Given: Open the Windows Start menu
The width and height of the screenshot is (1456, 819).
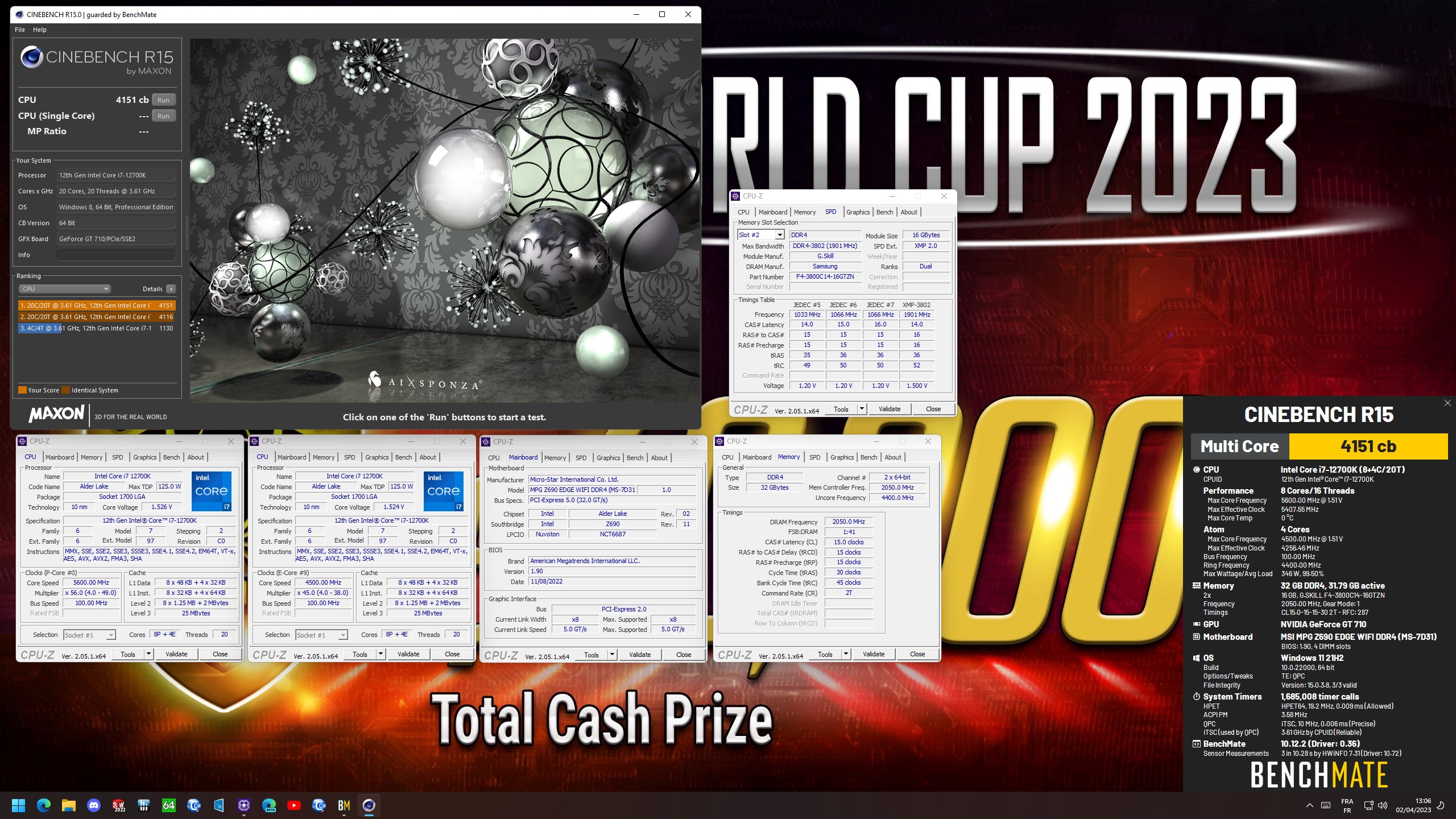Looking at the screenshot, I should tap(19, 805).
